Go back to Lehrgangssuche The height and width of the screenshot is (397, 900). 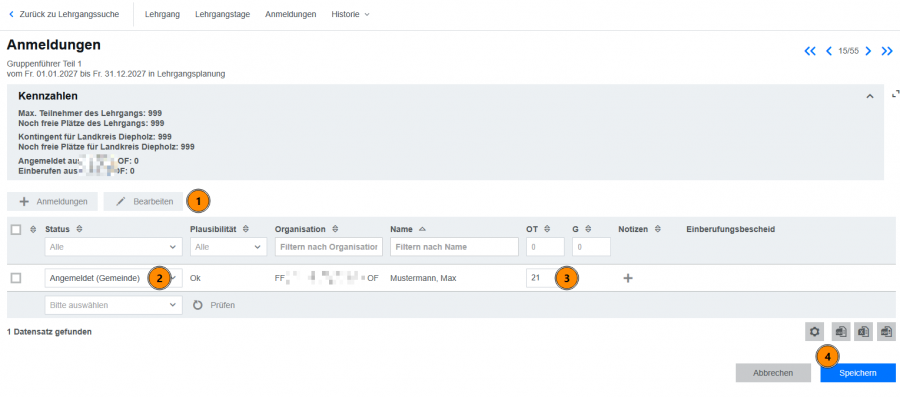(x=64, y=14)
